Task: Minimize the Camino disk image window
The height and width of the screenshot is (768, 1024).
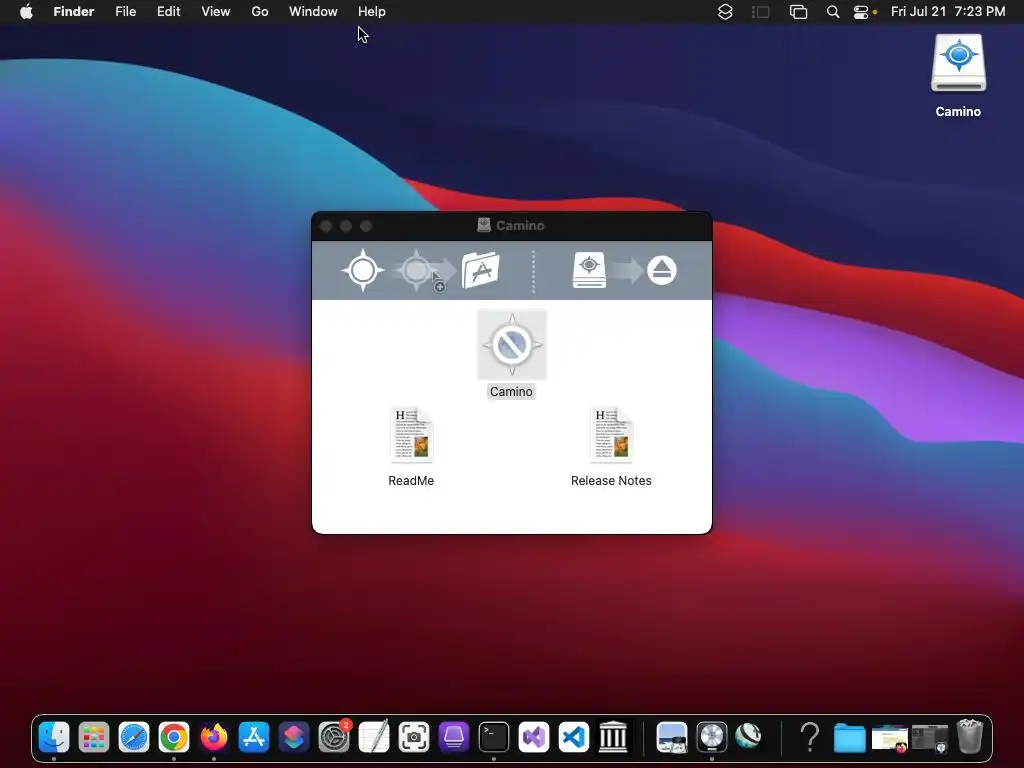Action: 346,226
